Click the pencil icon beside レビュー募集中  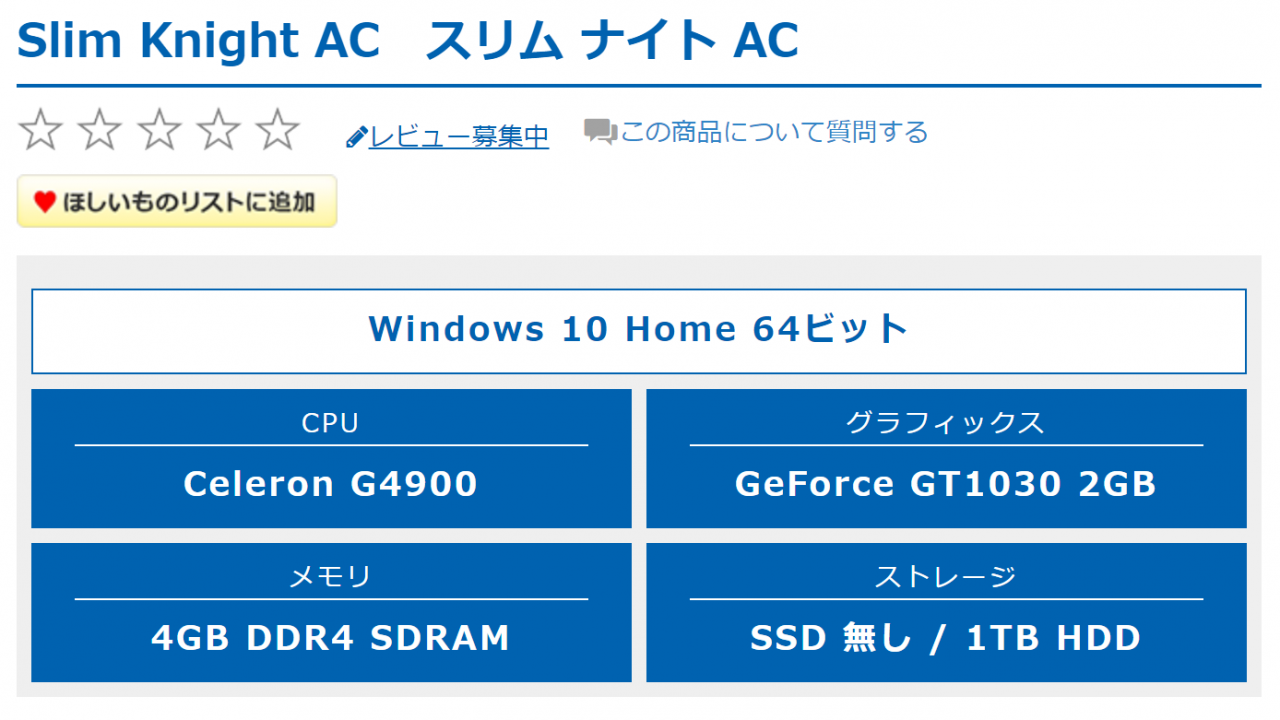[x=357, y=137]
